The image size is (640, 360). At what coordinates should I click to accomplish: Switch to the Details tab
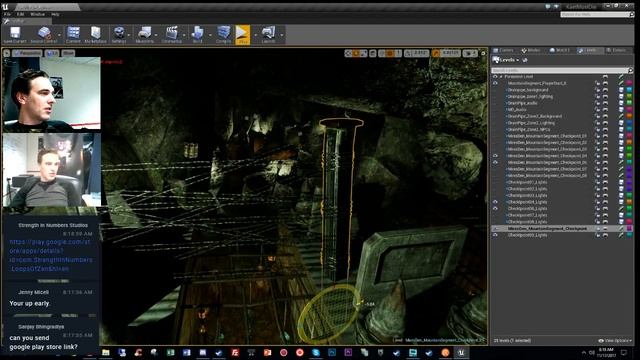pyautogui.click(x=616, y=50)
